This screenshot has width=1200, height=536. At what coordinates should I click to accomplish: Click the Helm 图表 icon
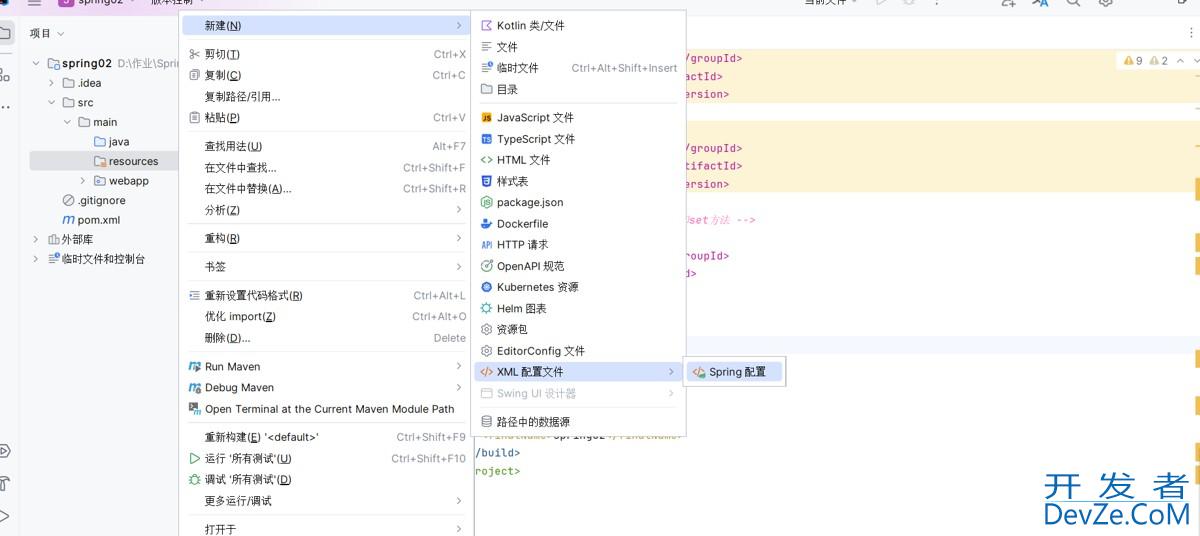coord(487,309)
